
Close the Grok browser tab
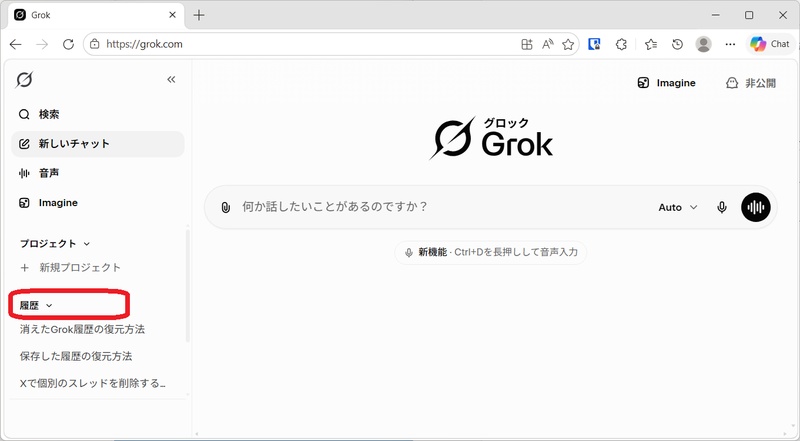click(x=172, y=15)
